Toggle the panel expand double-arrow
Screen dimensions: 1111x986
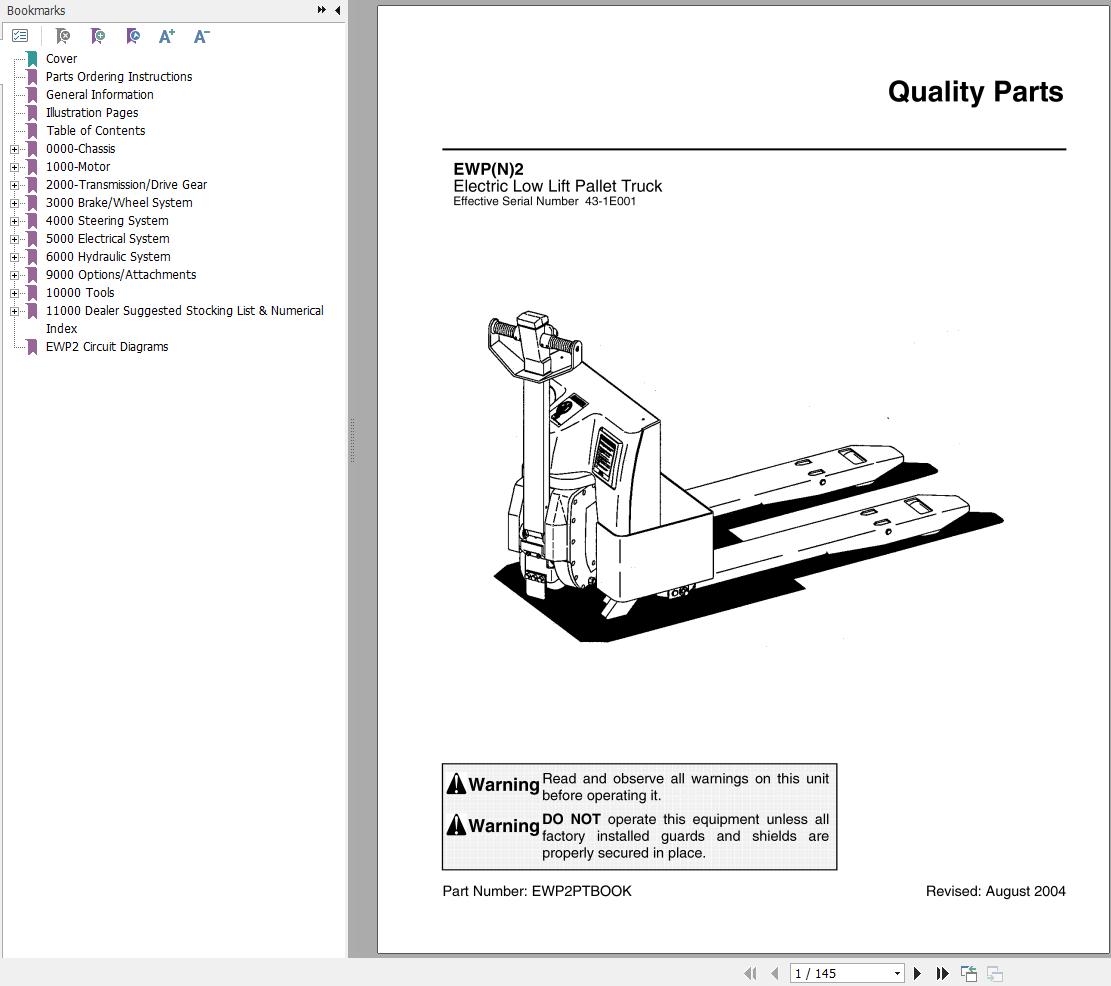point(321,9)
